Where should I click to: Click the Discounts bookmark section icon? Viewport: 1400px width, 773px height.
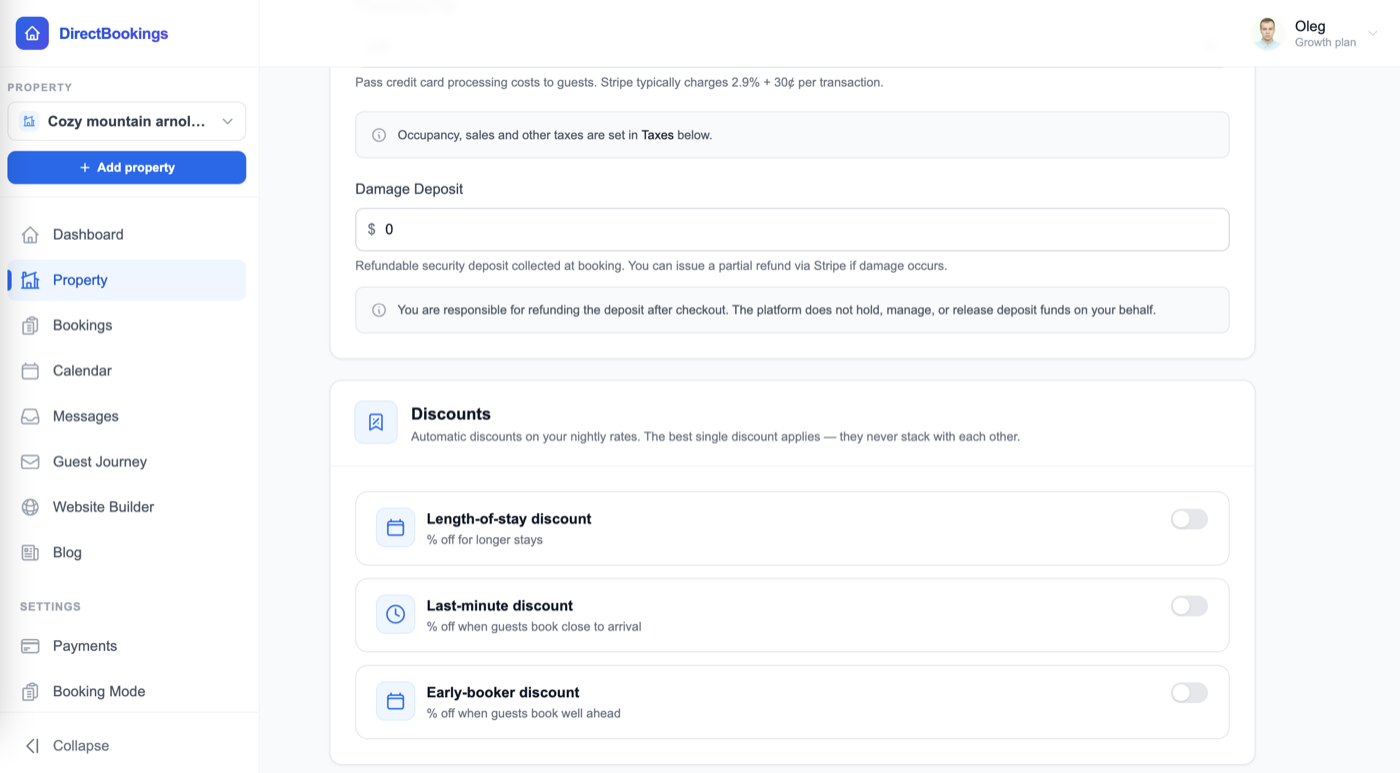(x=376, y=423)
